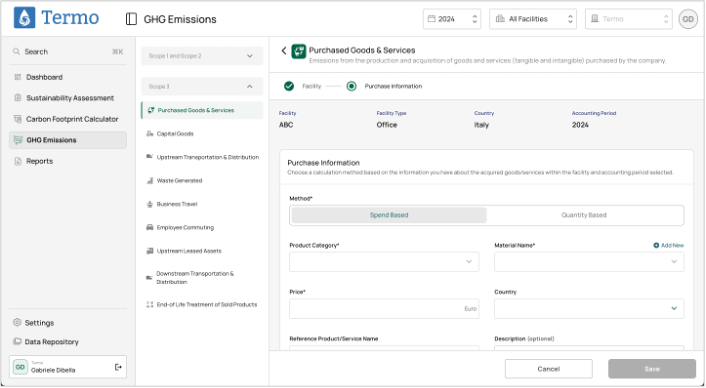Click the logout icon next to Gabriele Dibella
The image size is (706, 388).
[x=118, y=367]
